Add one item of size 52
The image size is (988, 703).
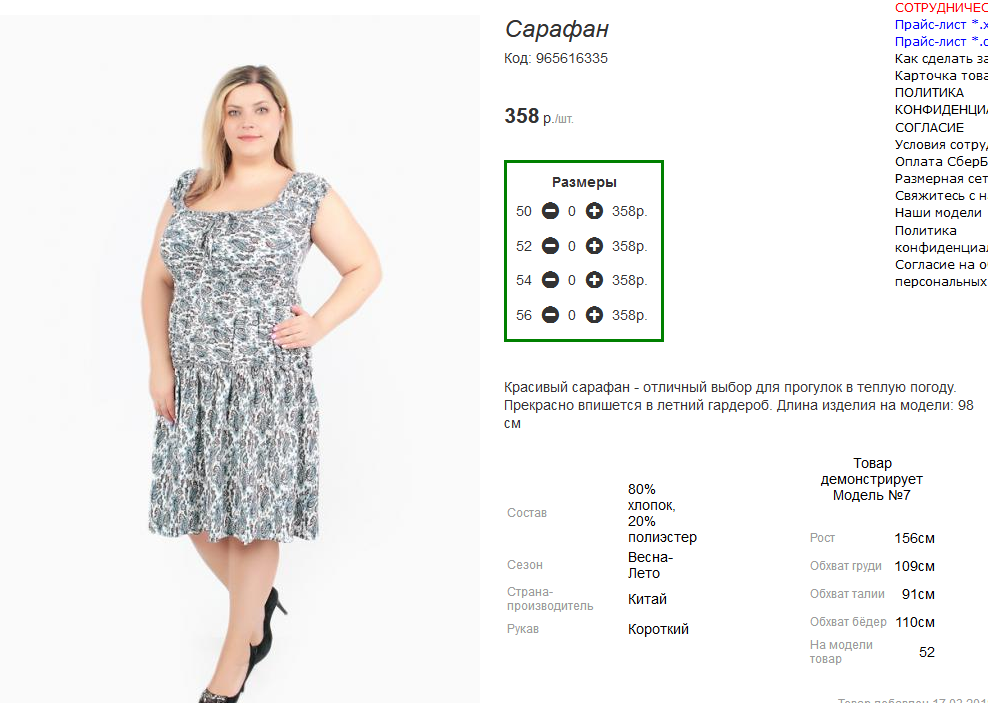(594, 246)
